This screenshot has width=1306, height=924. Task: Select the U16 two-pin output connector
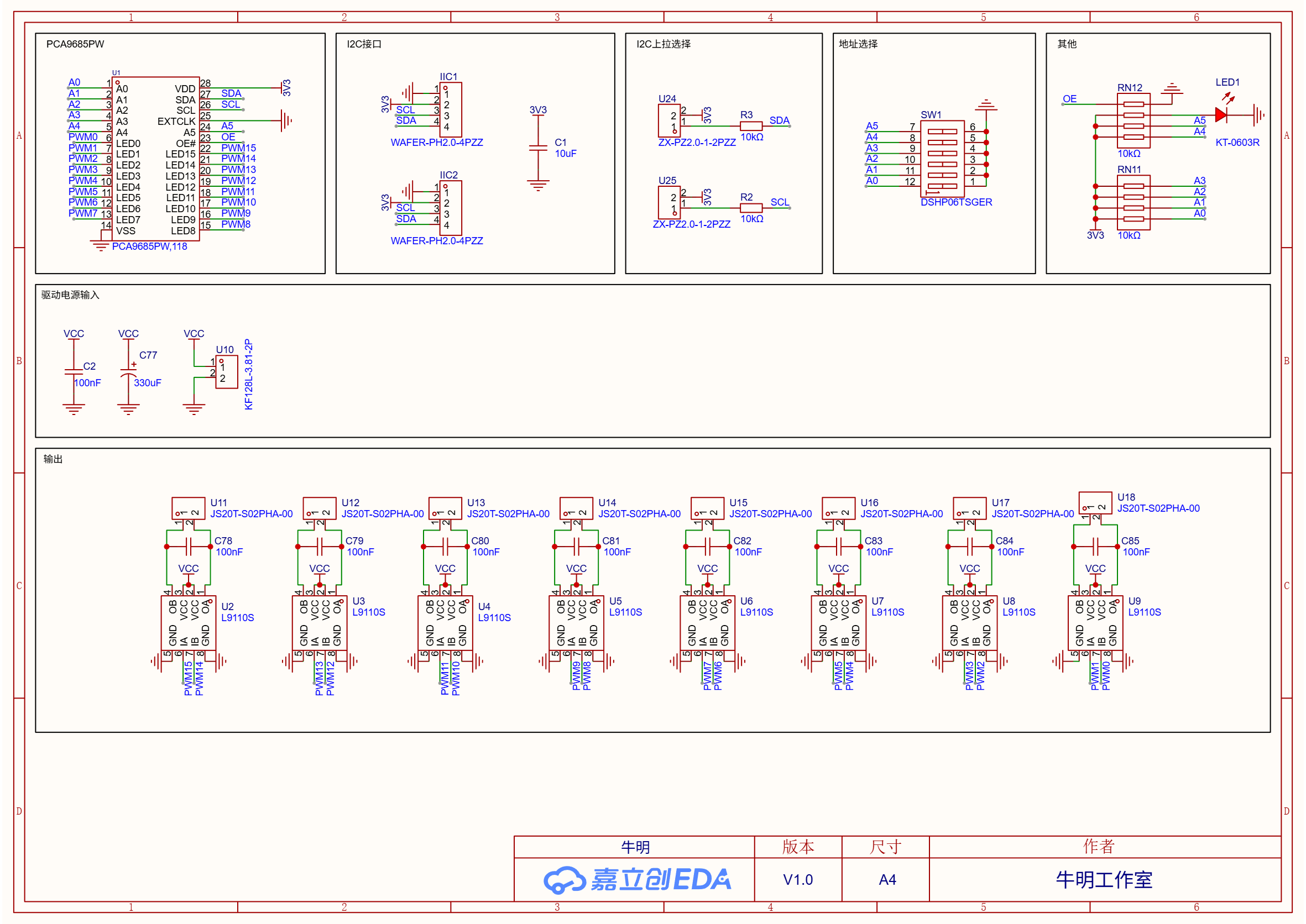pyautogui.click(x=838, y=508)
